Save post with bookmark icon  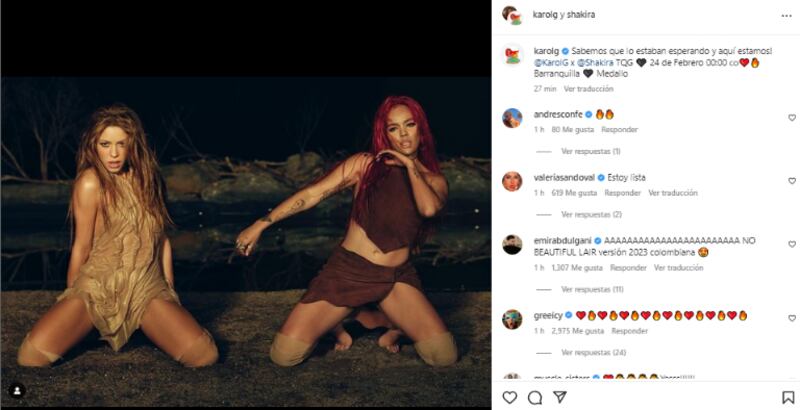[x=788, y=397]
